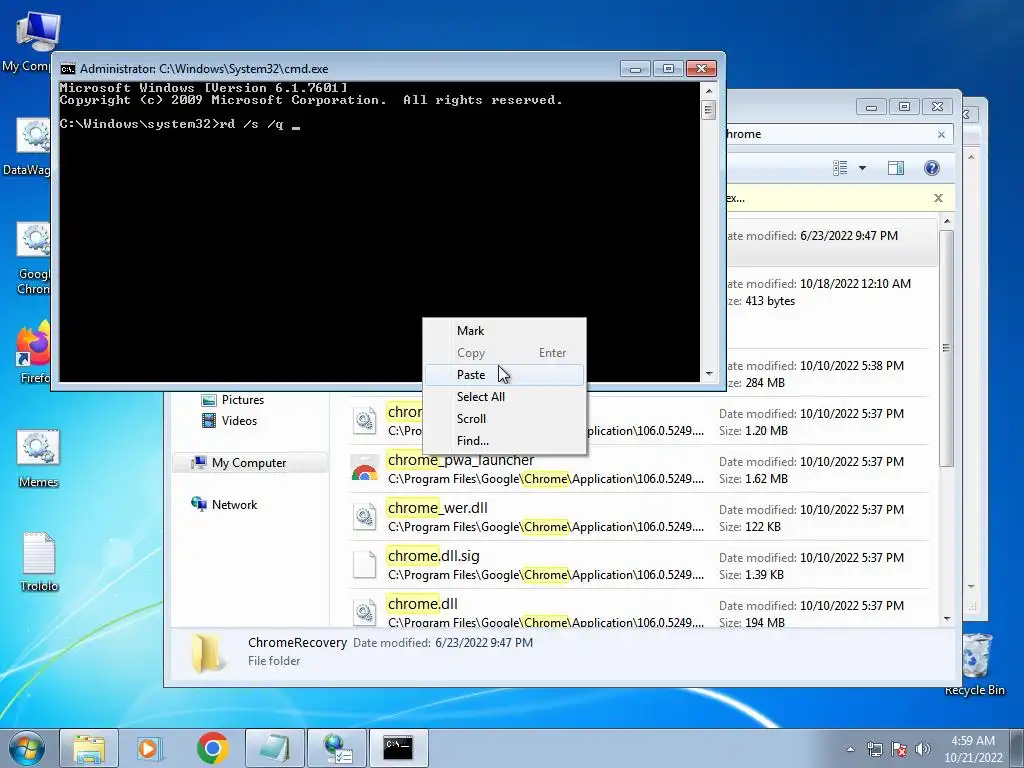Open the clock showing 4:59 AM
The height and width of the screenshot is (768, 1024).
pyautogui.click(x=973, y=749)
